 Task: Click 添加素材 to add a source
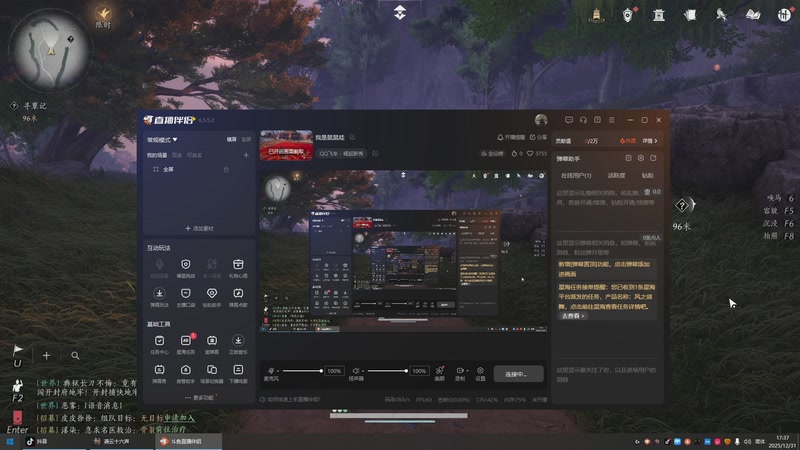(x=199, y=229)
